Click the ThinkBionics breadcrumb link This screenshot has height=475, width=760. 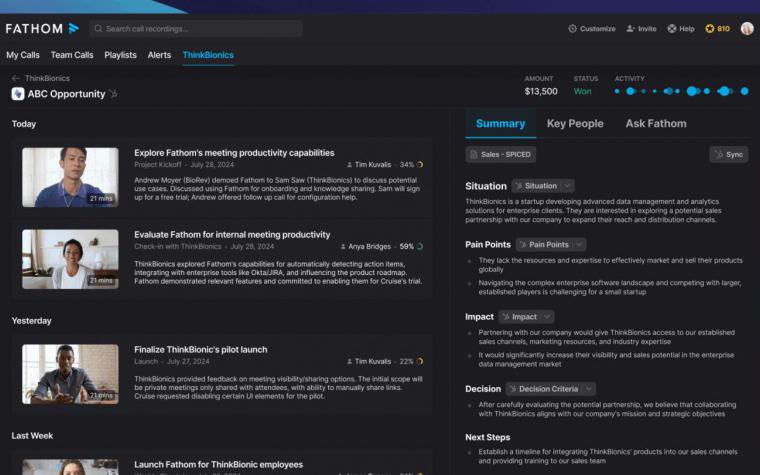(47, 78)
